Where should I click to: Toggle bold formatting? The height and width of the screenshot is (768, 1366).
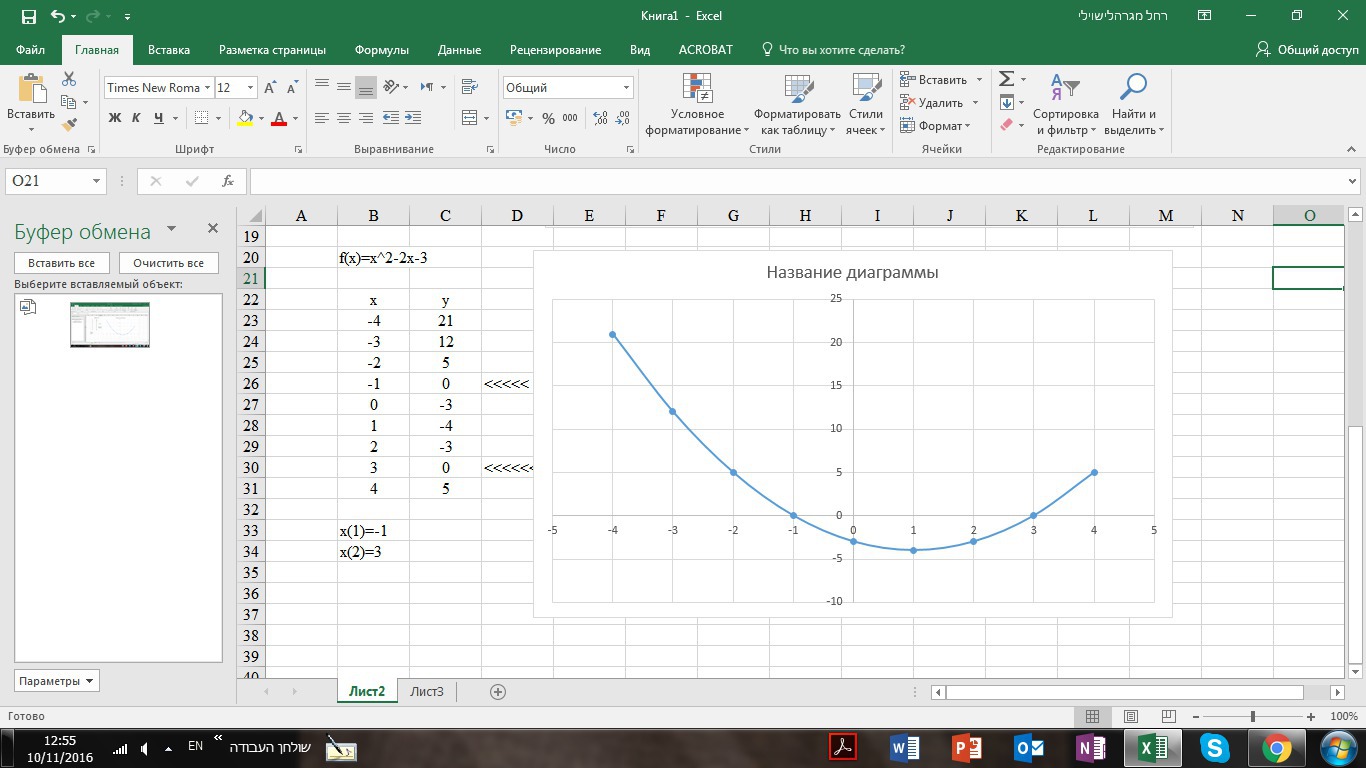(x=114, y=118)
